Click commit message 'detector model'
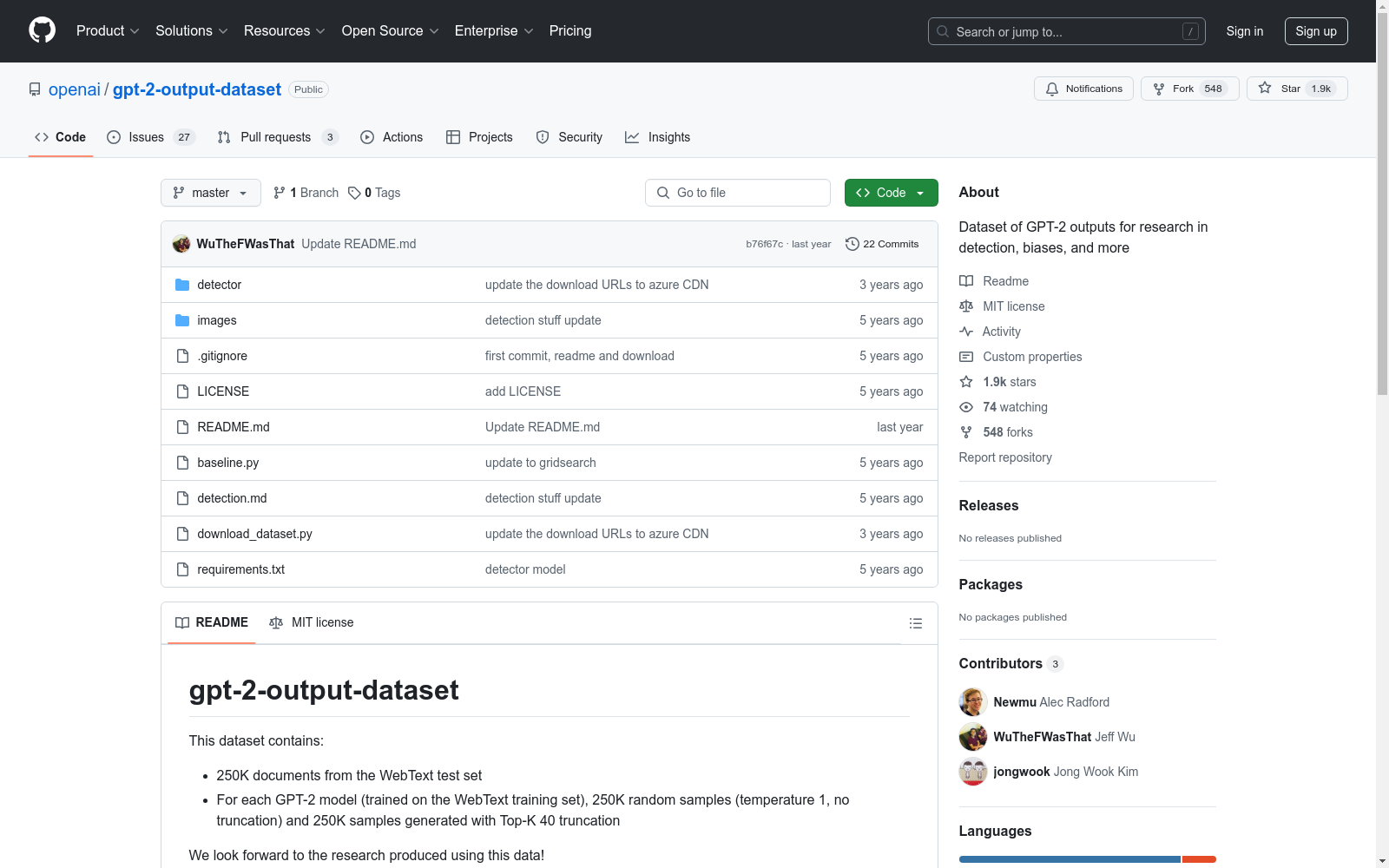 (x=525, y=569)
